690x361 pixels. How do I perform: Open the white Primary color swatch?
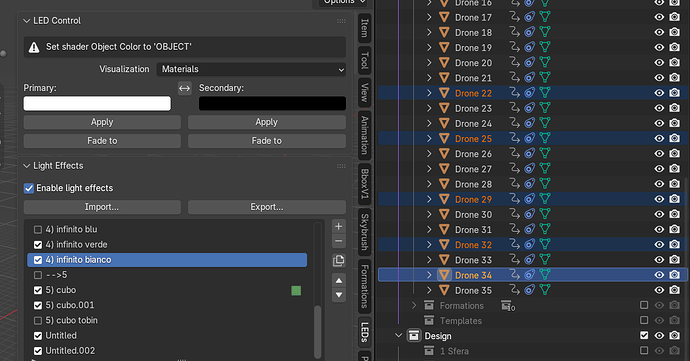[x=97, y=103]
